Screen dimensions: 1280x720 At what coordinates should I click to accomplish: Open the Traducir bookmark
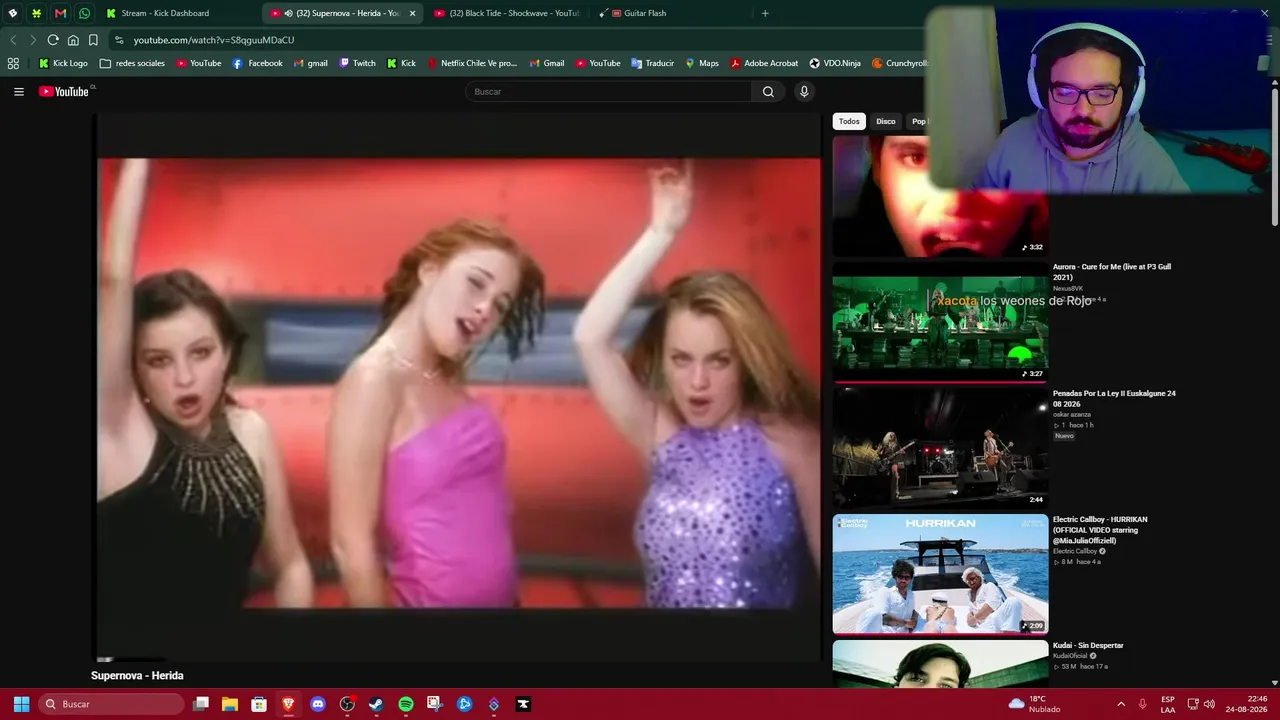click(x=652, y=63)
